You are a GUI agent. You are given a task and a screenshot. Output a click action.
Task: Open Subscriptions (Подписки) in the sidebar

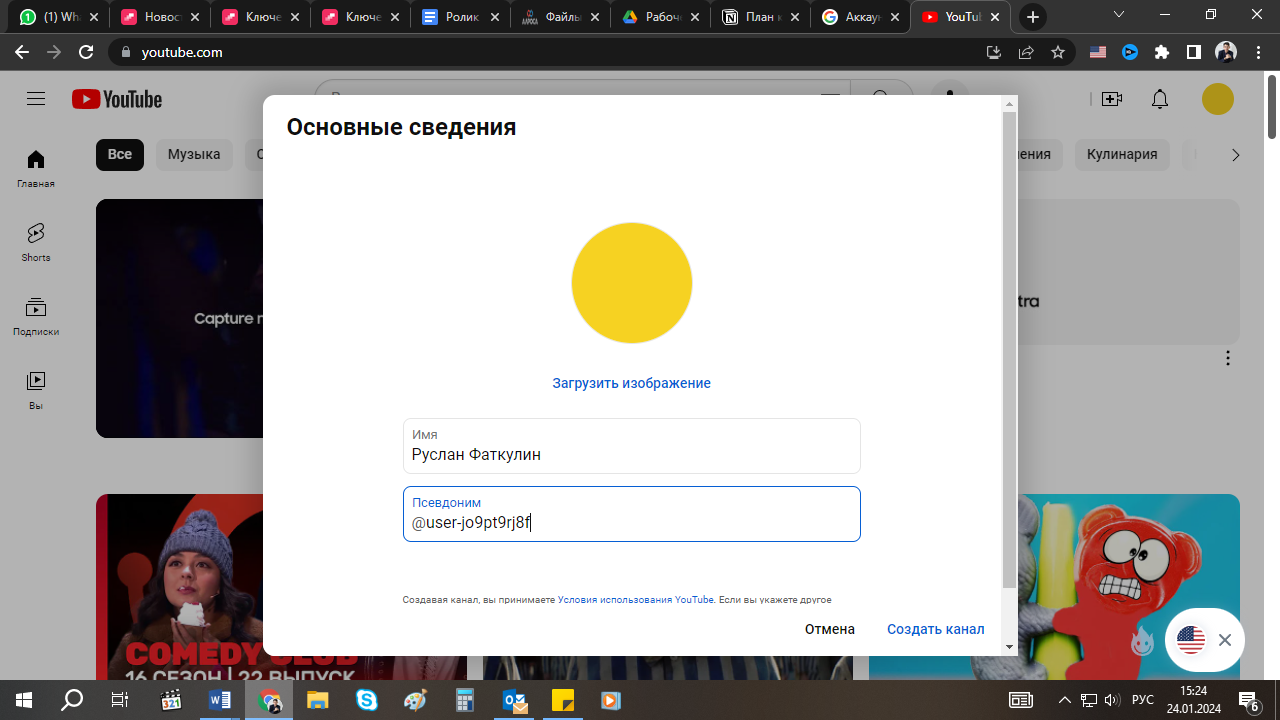pos(36,316)
